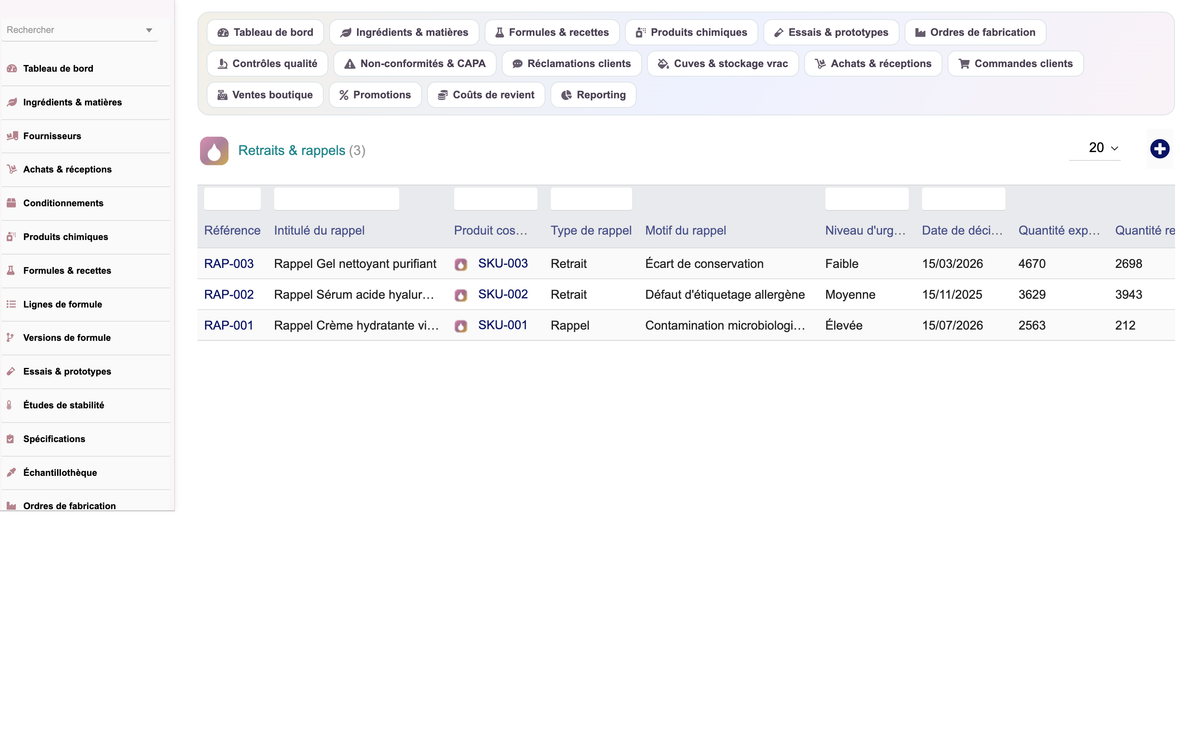Open the Promotions tab
Screen dimensions: 1200x750
point(375,95)
